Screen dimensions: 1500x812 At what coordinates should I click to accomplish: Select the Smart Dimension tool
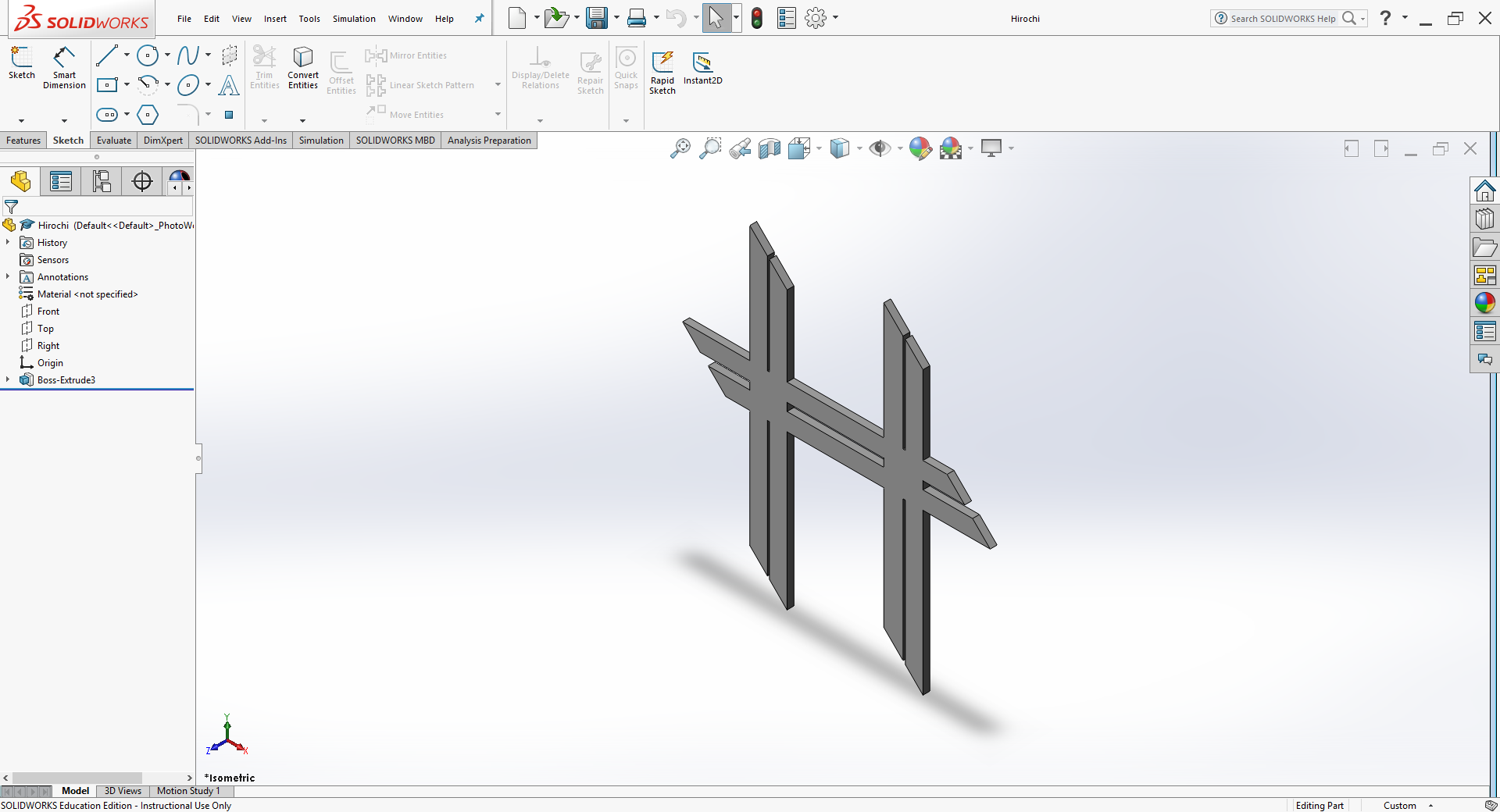click(64, 67)
